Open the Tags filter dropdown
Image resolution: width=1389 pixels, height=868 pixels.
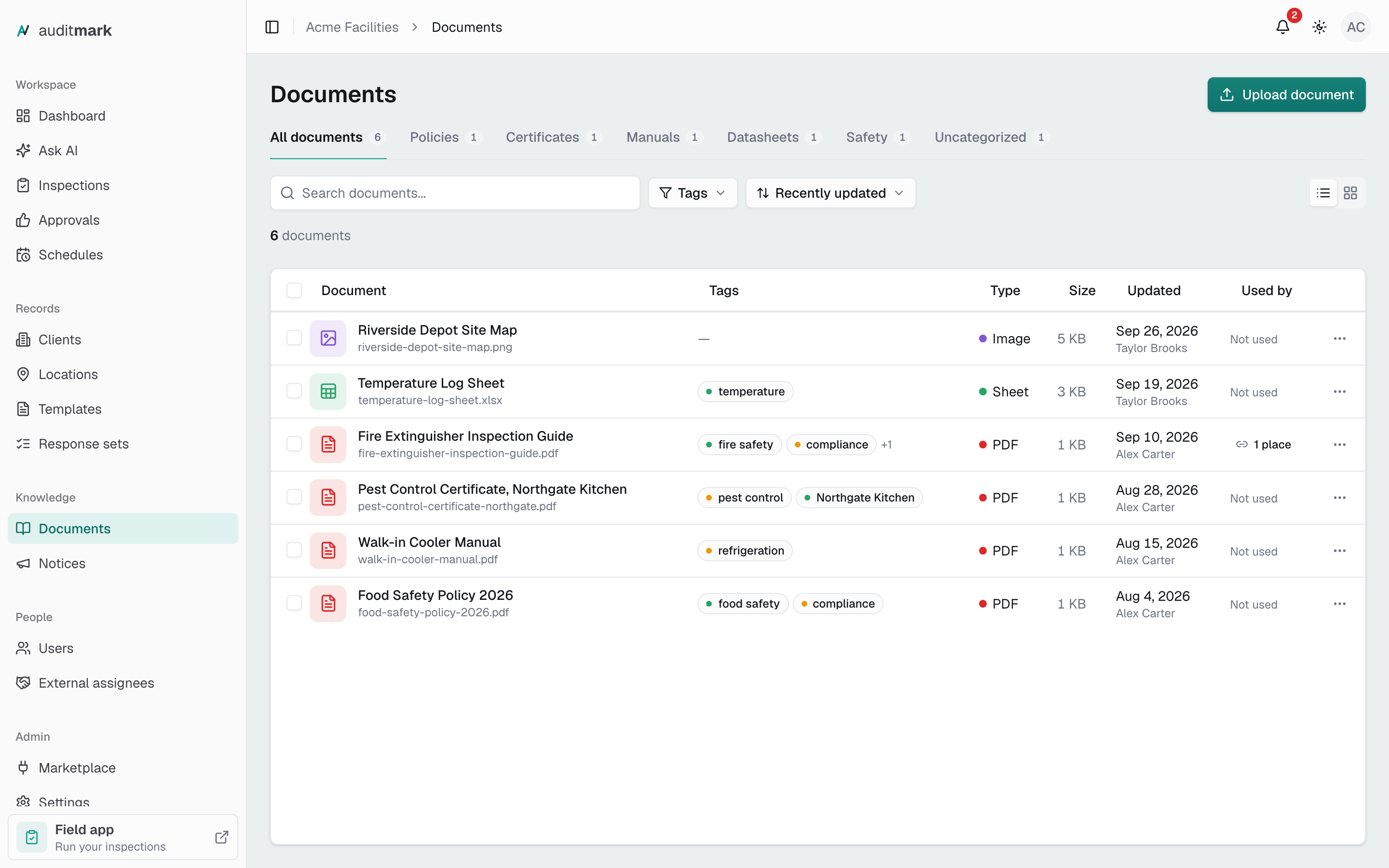[693, 193]
